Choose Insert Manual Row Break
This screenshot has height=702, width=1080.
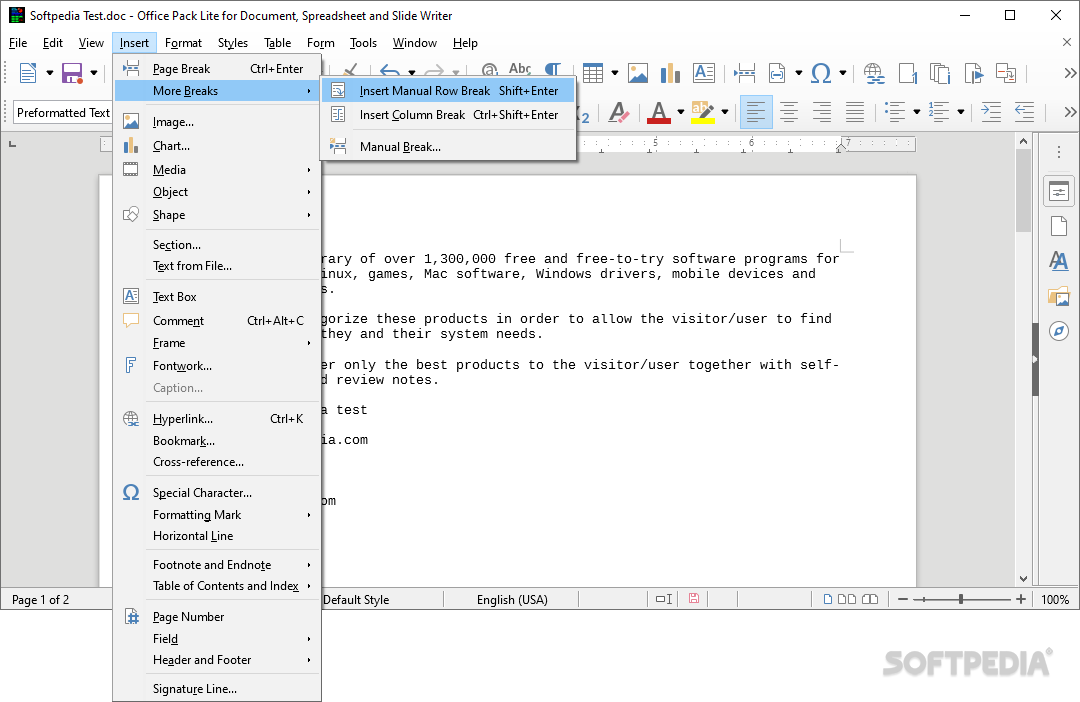coord(448,91)
